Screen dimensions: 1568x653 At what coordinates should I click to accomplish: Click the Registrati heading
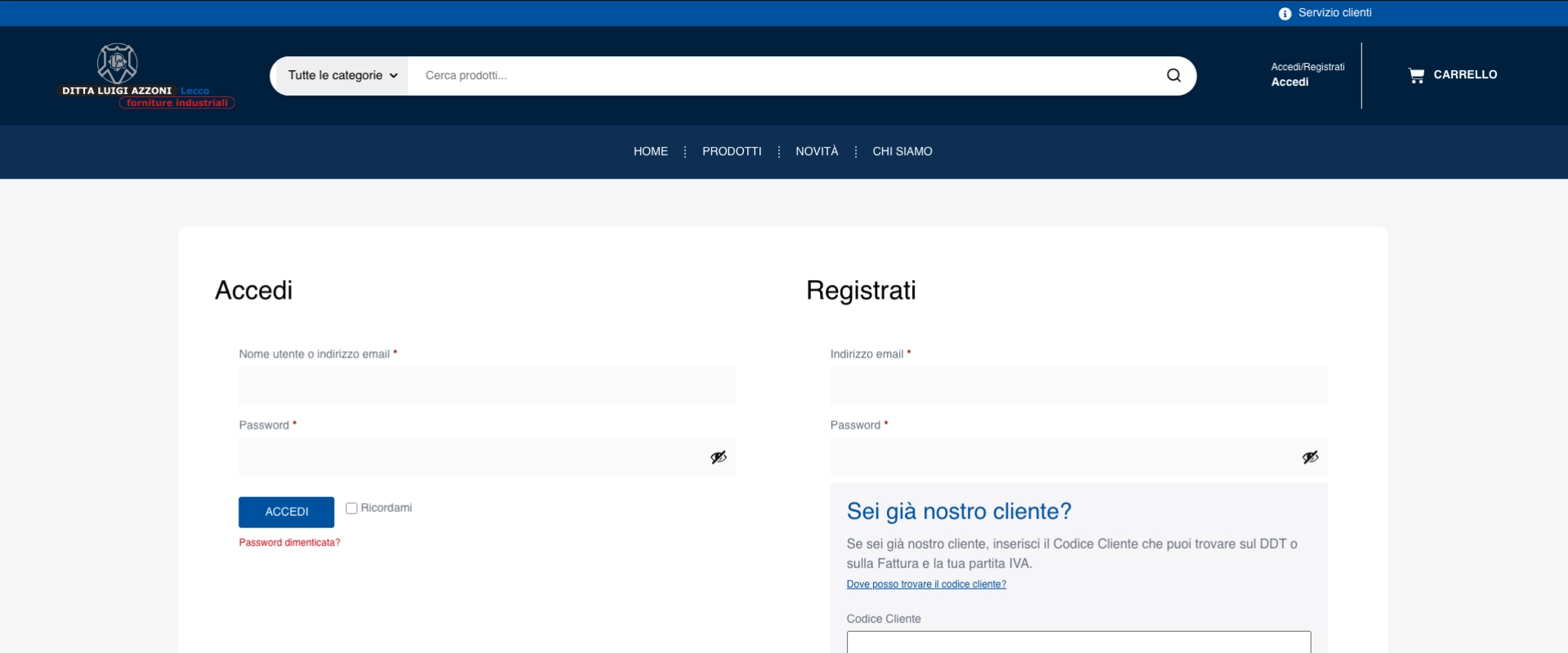pyautogui.click(x=861, y=291)
